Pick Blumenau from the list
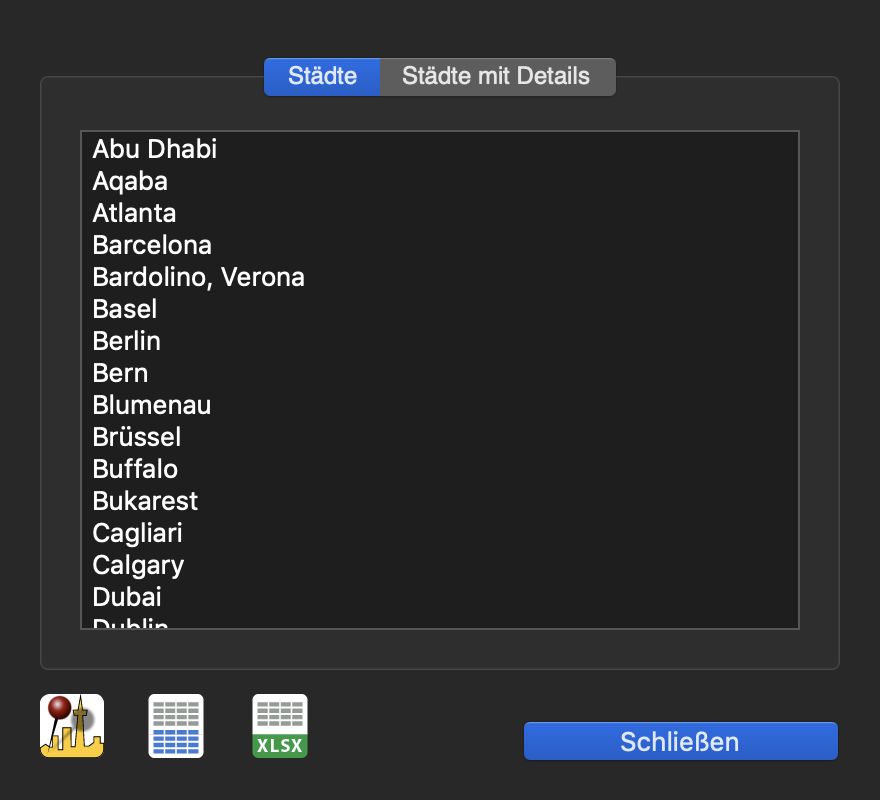 (x=440, y=405)
